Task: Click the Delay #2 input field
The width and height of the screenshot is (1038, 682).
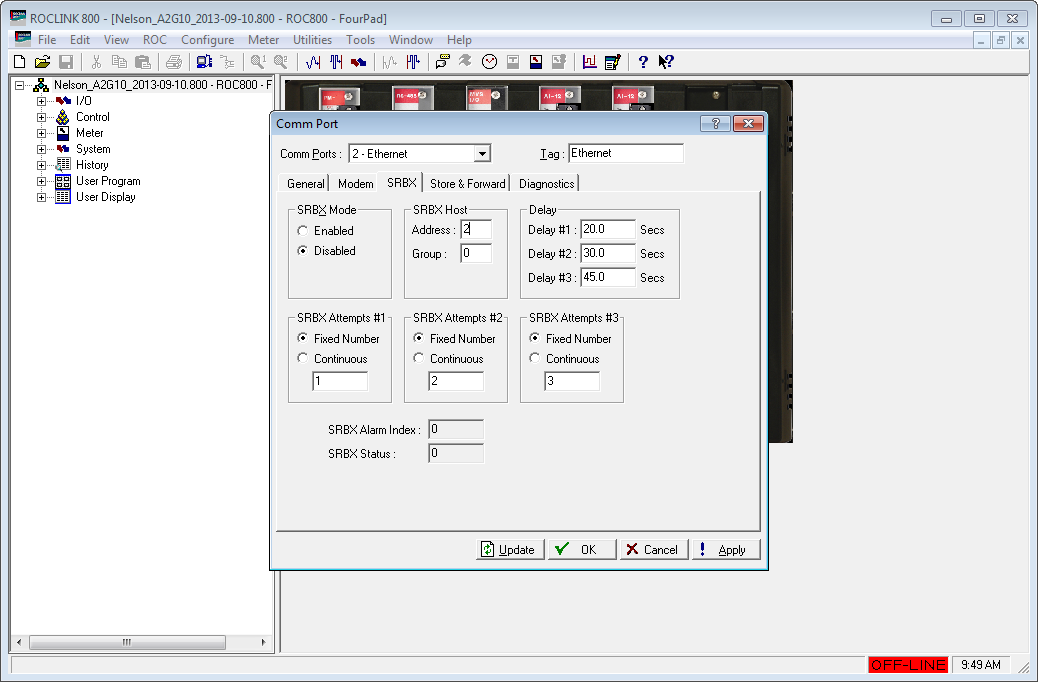Action: point(608,253)
